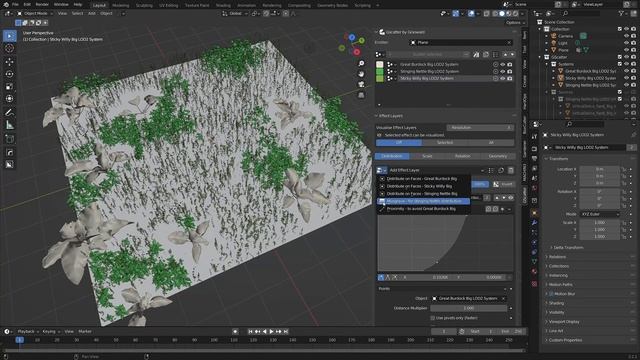Expand Visibility panel
The image size is (640, 360).
pyautogui.click(x=556, y=312)
